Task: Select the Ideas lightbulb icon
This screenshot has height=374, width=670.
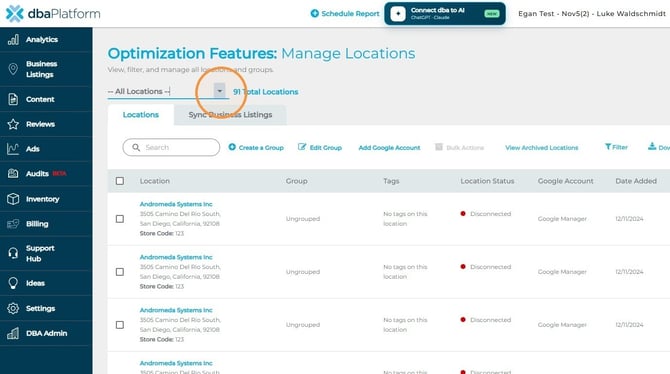Action: (13, 283)
